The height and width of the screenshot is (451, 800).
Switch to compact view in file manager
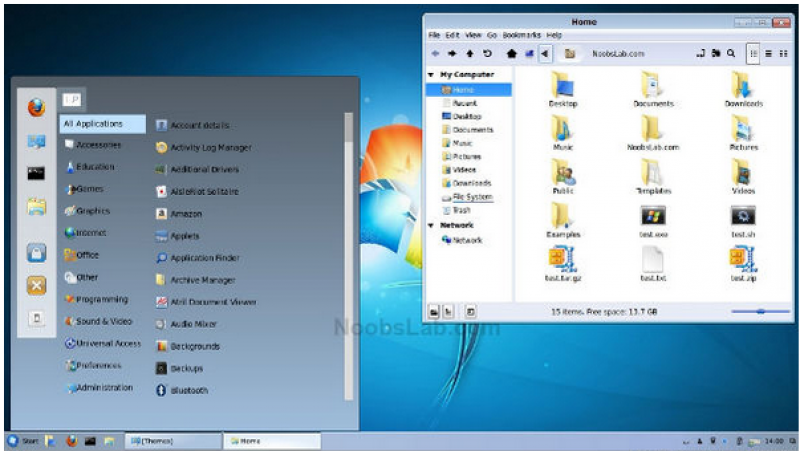[x=784, y=54]
